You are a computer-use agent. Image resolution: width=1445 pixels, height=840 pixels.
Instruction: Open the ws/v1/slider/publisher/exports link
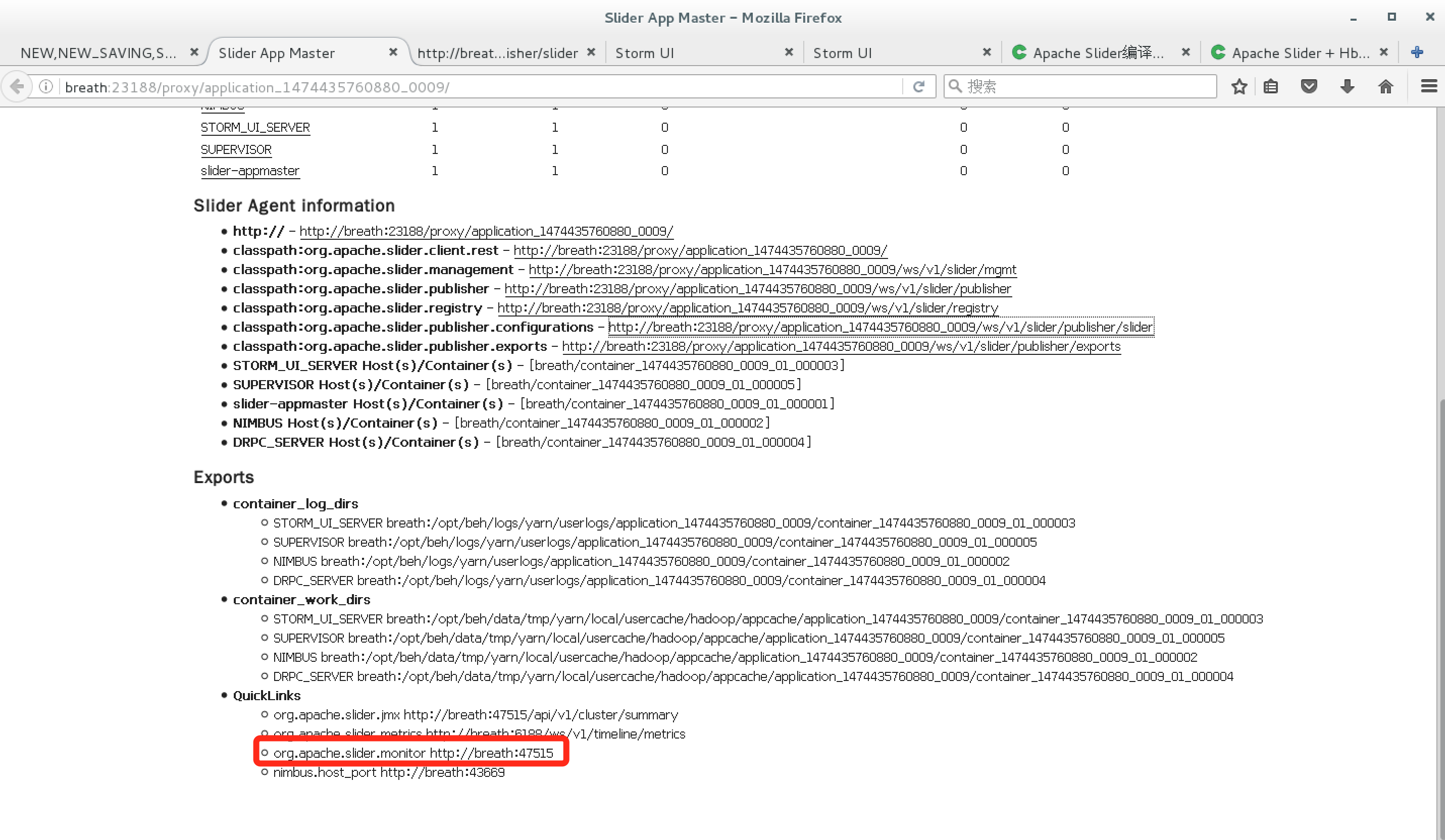point(841,346)
